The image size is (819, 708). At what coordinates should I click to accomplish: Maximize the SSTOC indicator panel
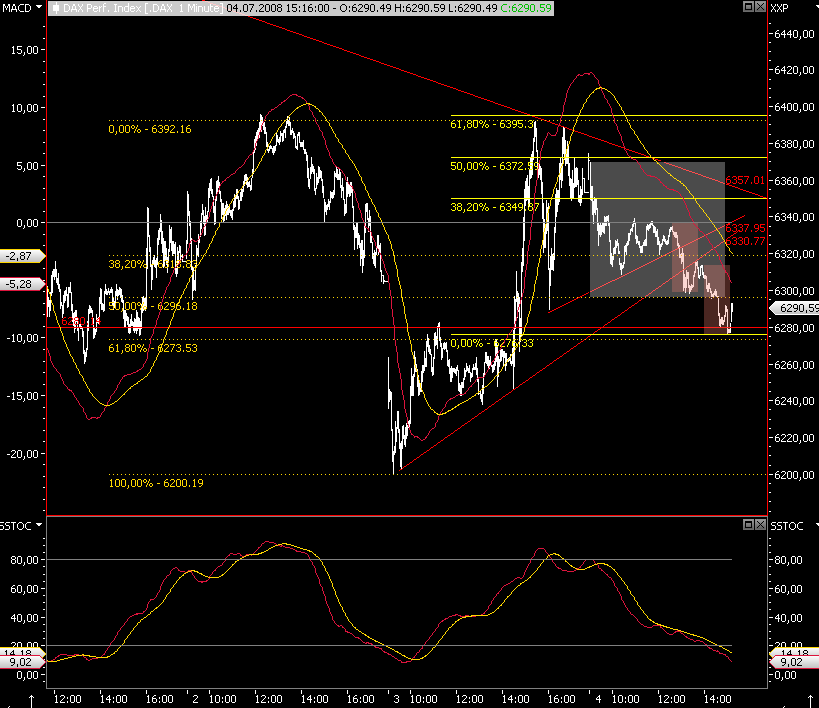click(748, 524)
